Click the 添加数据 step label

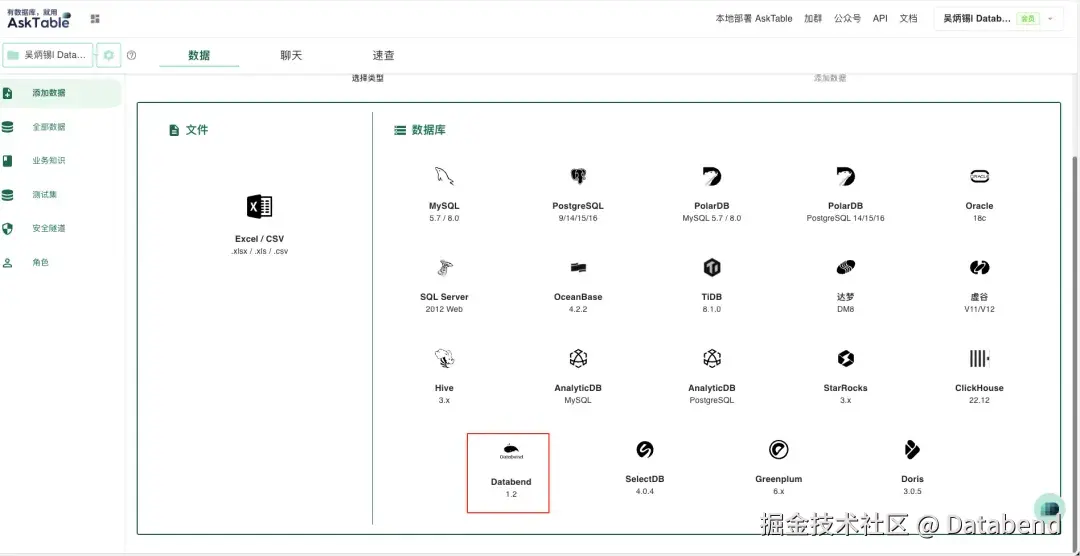[x=830, y=78]
